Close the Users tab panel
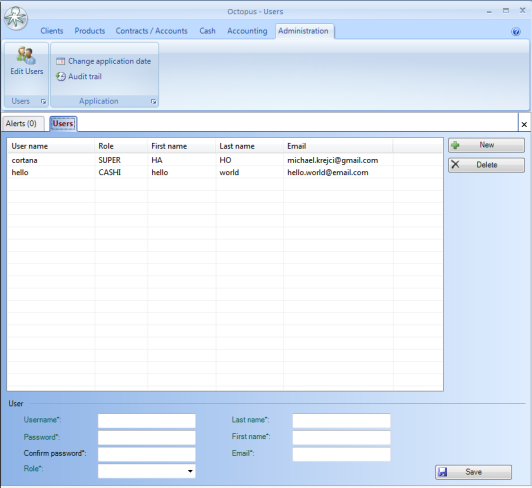 pyautogui.click(x=524, y=125)
